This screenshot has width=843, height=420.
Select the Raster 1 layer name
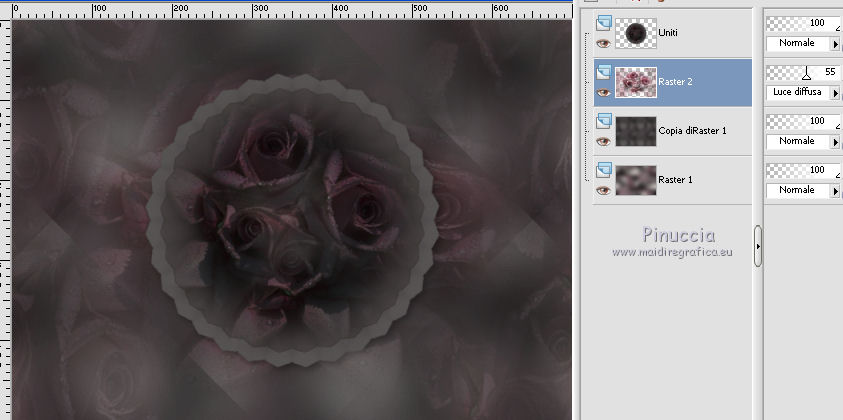(673, 180)
